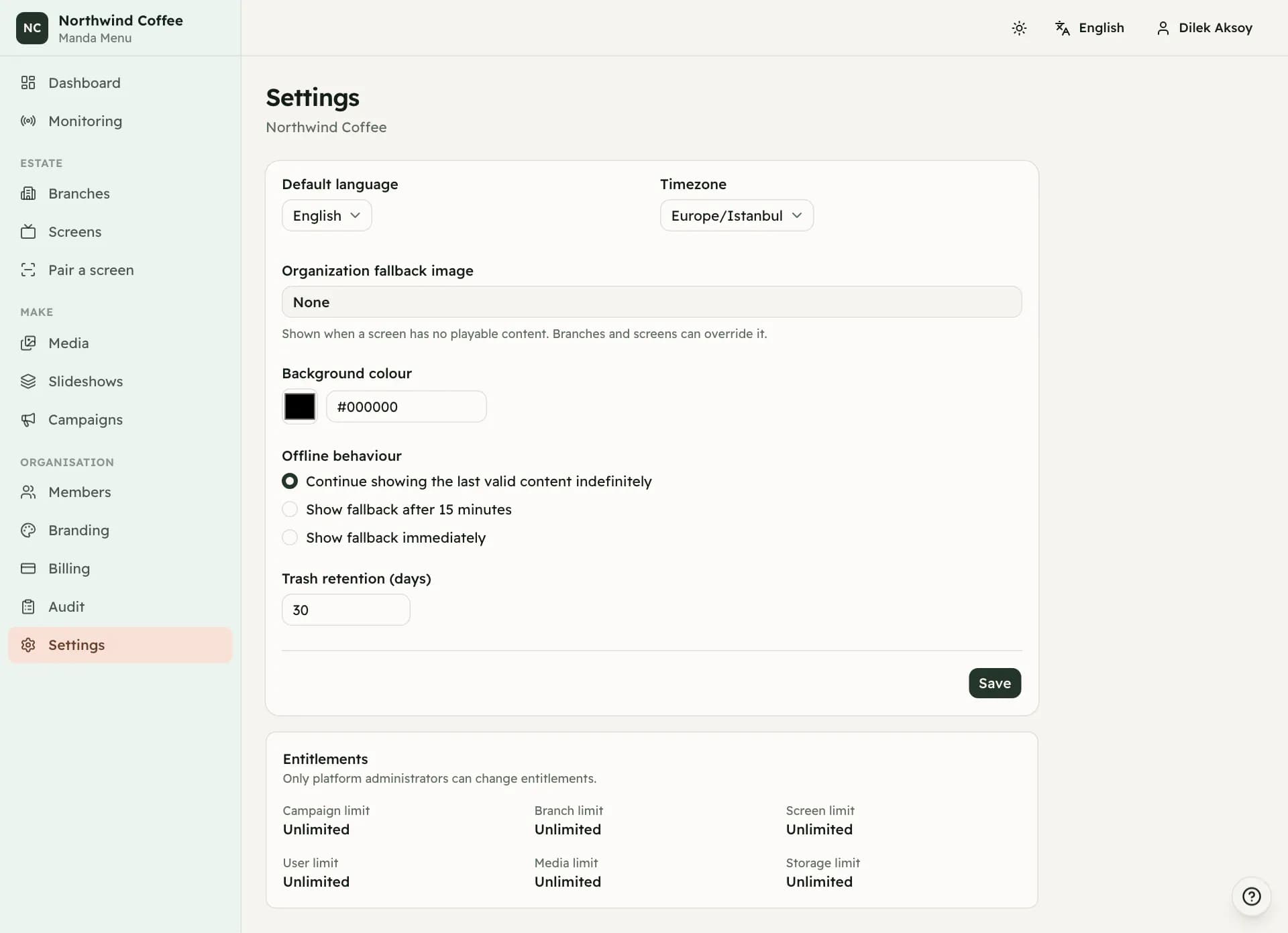
Task: Click the Settings gear icon
Action: click(28, 645)
